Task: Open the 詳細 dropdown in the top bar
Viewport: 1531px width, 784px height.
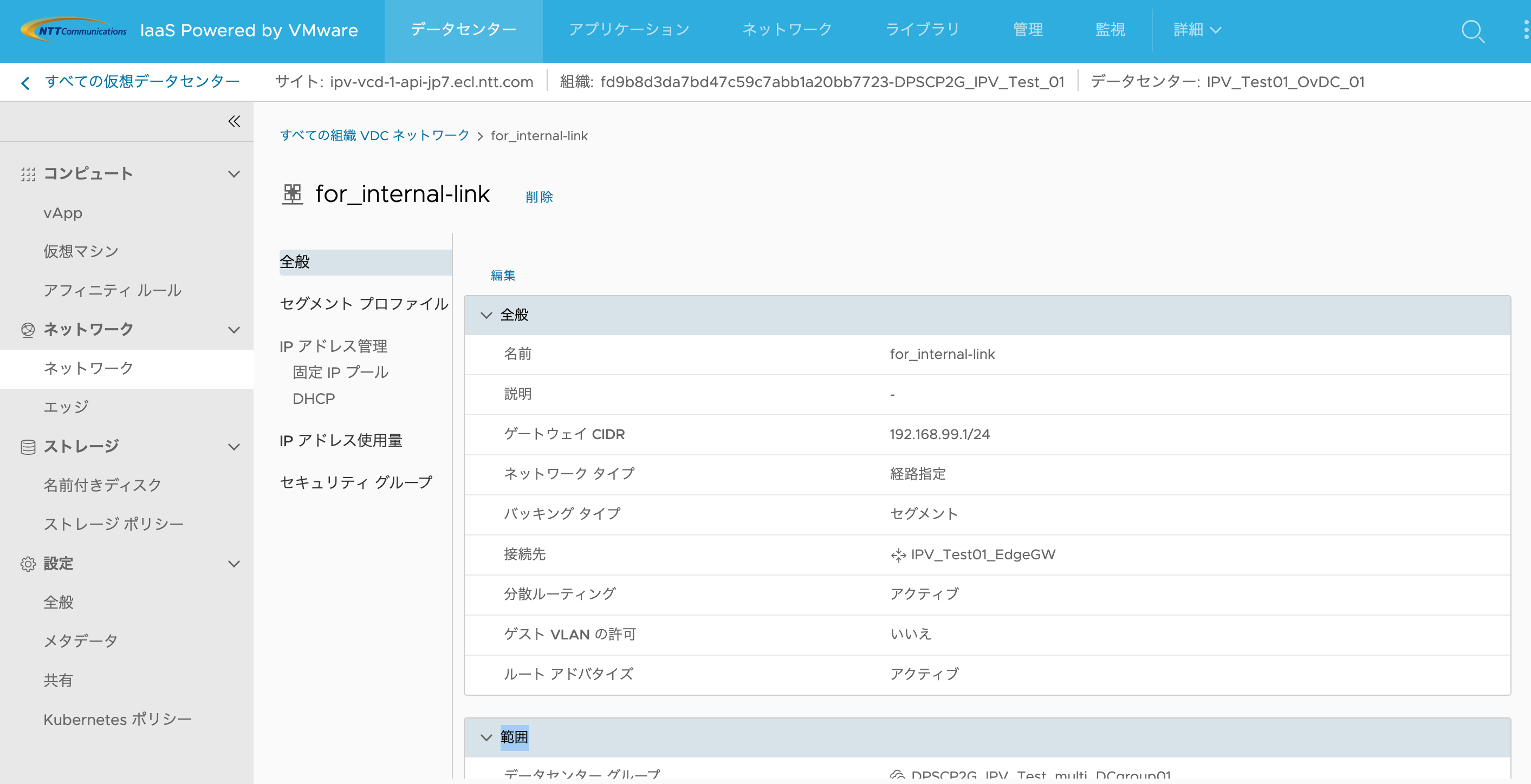Action: [x=1196, y=29]
